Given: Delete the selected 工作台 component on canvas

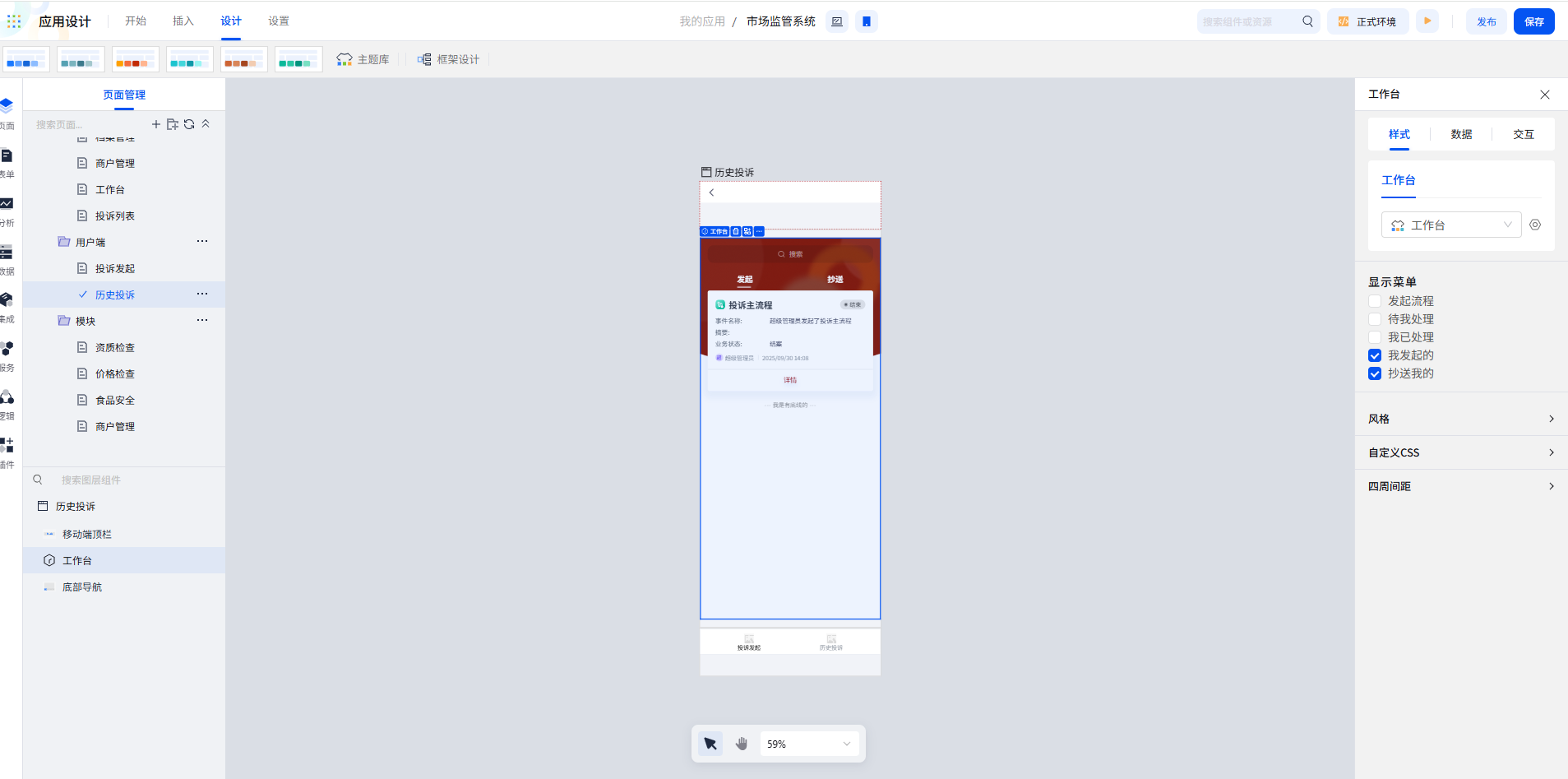Looking at the screenshot, I should pos(736,231).
